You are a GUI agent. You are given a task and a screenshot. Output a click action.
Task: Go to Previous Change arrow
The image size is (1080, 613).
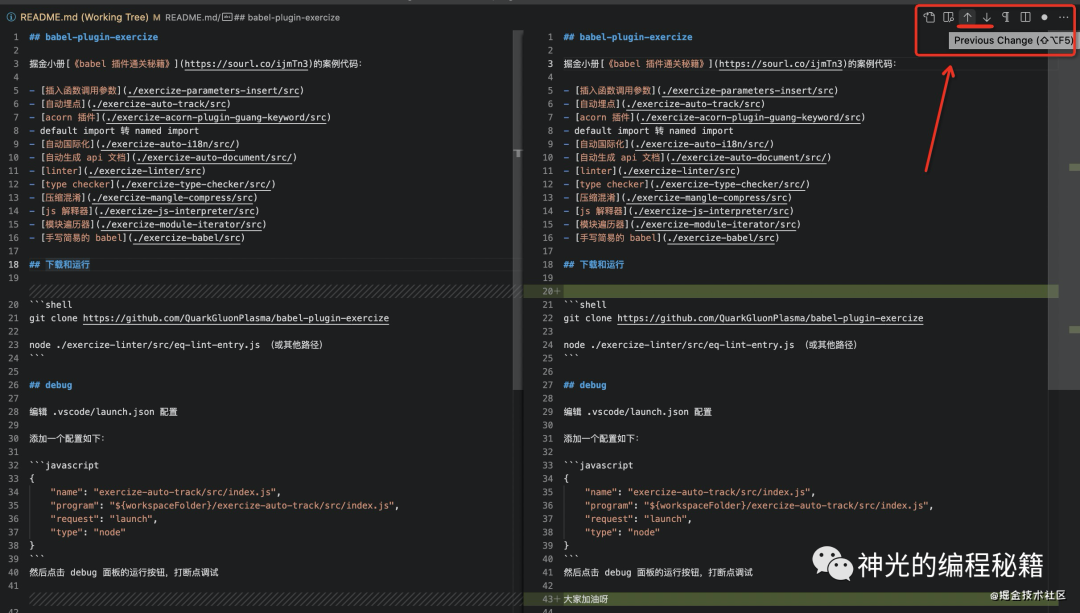[968, 17]
